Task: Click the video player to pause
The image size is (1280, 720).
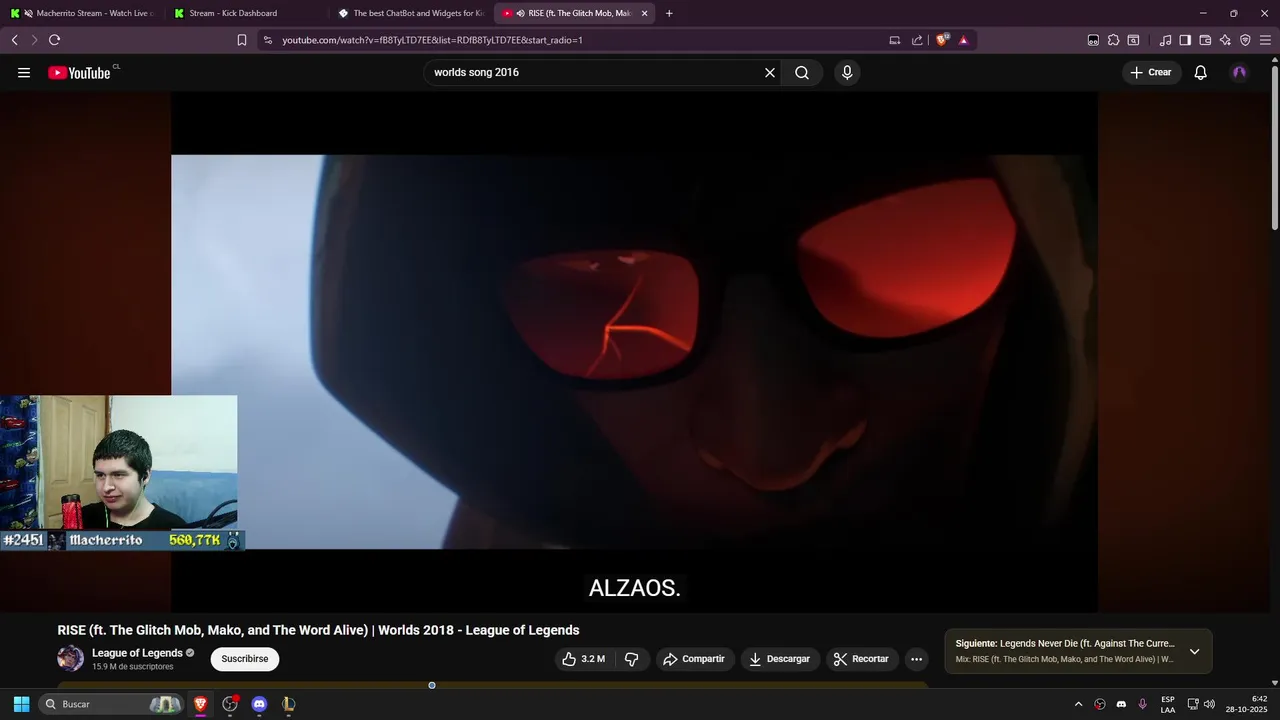Action: 634,350
